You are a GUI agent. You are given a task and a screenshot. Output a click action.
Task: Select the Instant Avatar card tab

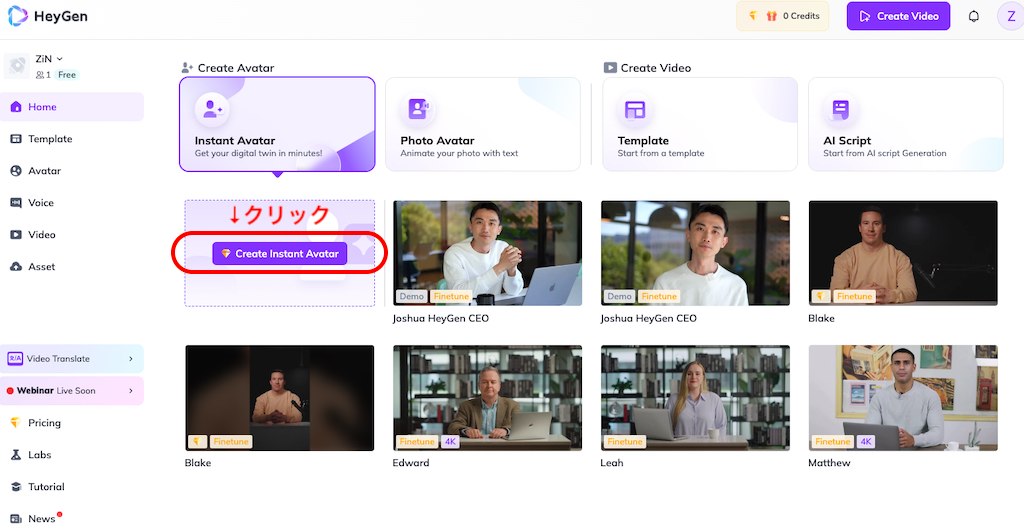(277, 124)
